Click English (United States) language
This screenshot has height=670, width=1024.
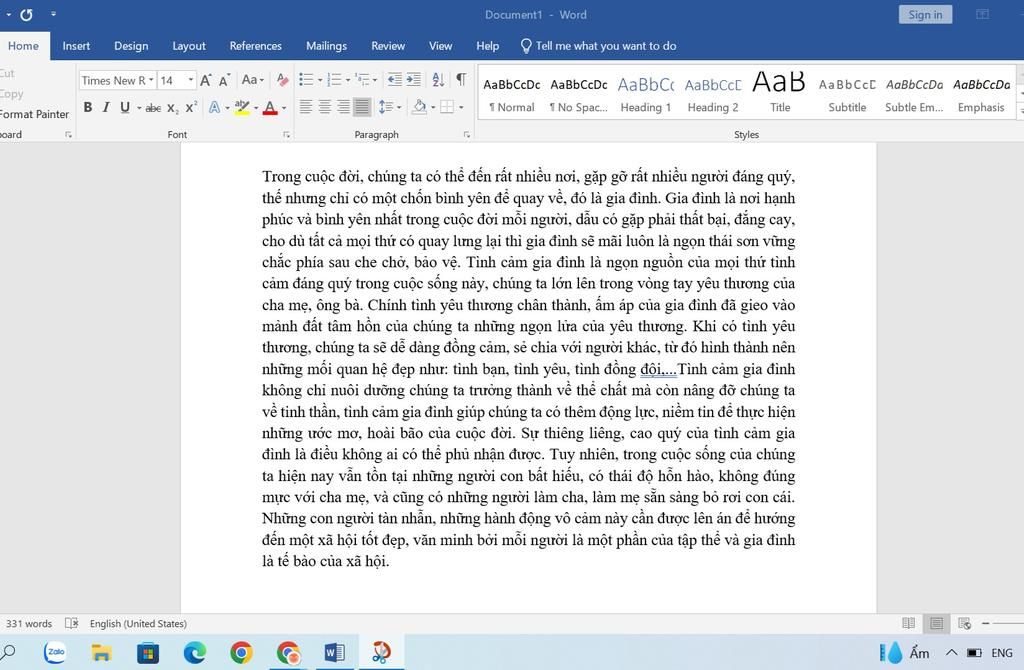(138, 624)
